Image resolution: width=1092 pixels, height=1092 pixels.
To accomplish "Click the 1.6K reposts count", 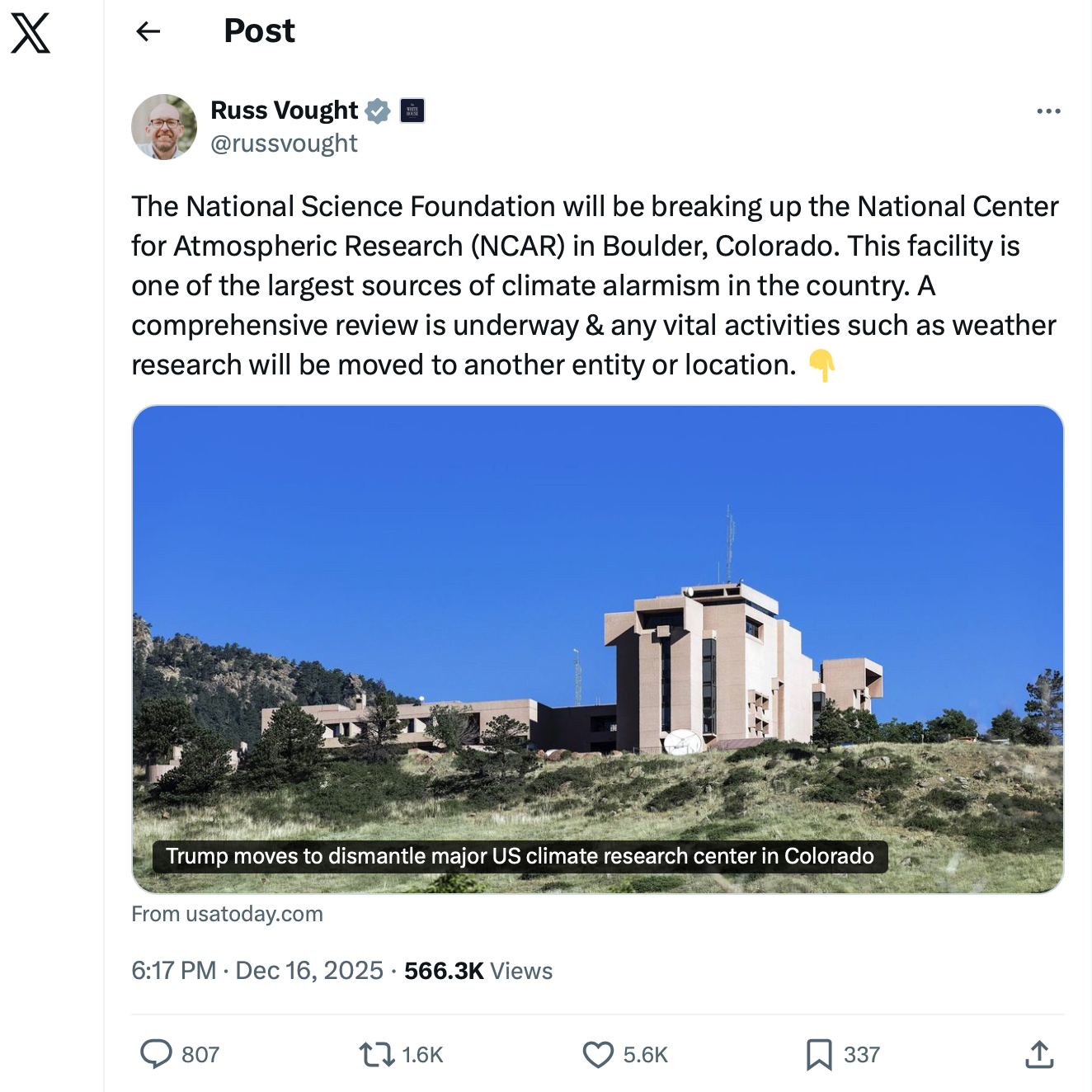I will (x=422, y=1055).
